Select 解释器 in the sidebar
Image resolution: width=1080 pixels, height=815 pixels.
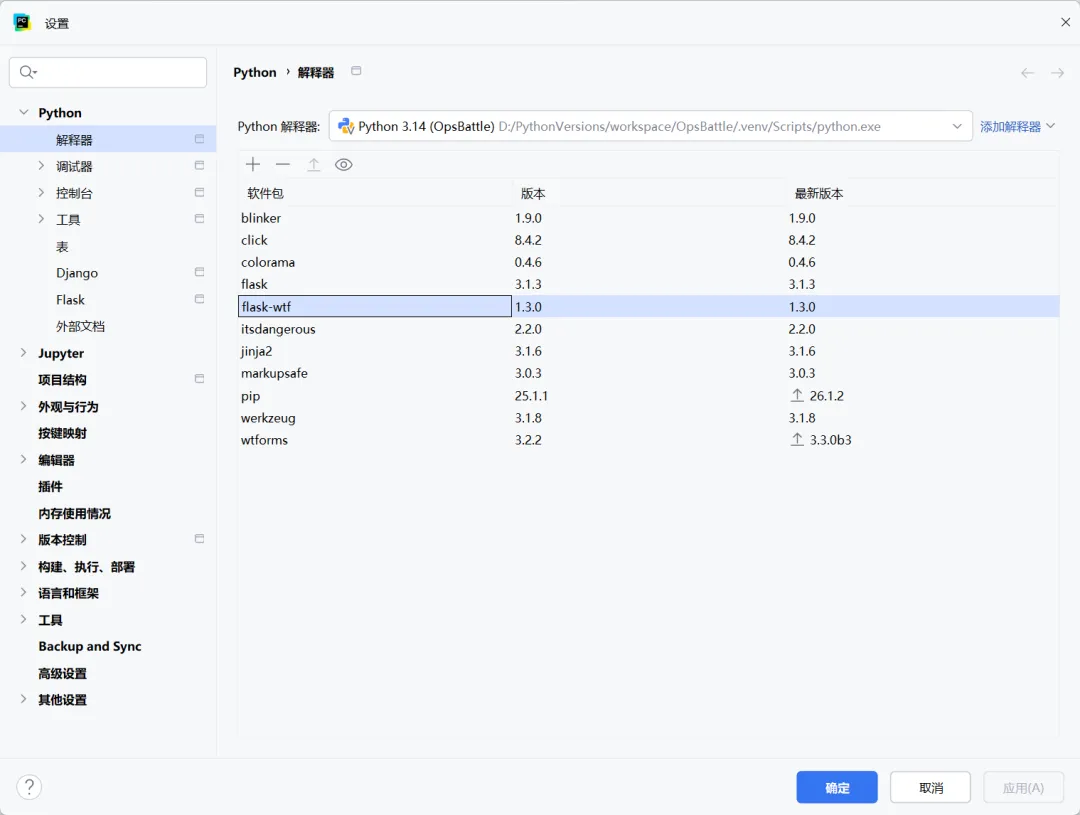(108, 139)
